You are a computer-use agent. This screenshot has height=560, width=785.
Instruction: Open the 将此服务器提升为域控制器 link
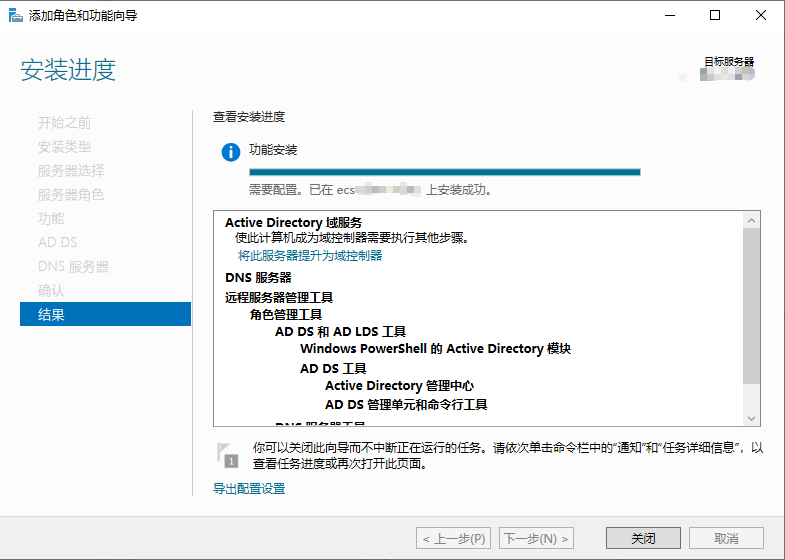click(310, 256)
